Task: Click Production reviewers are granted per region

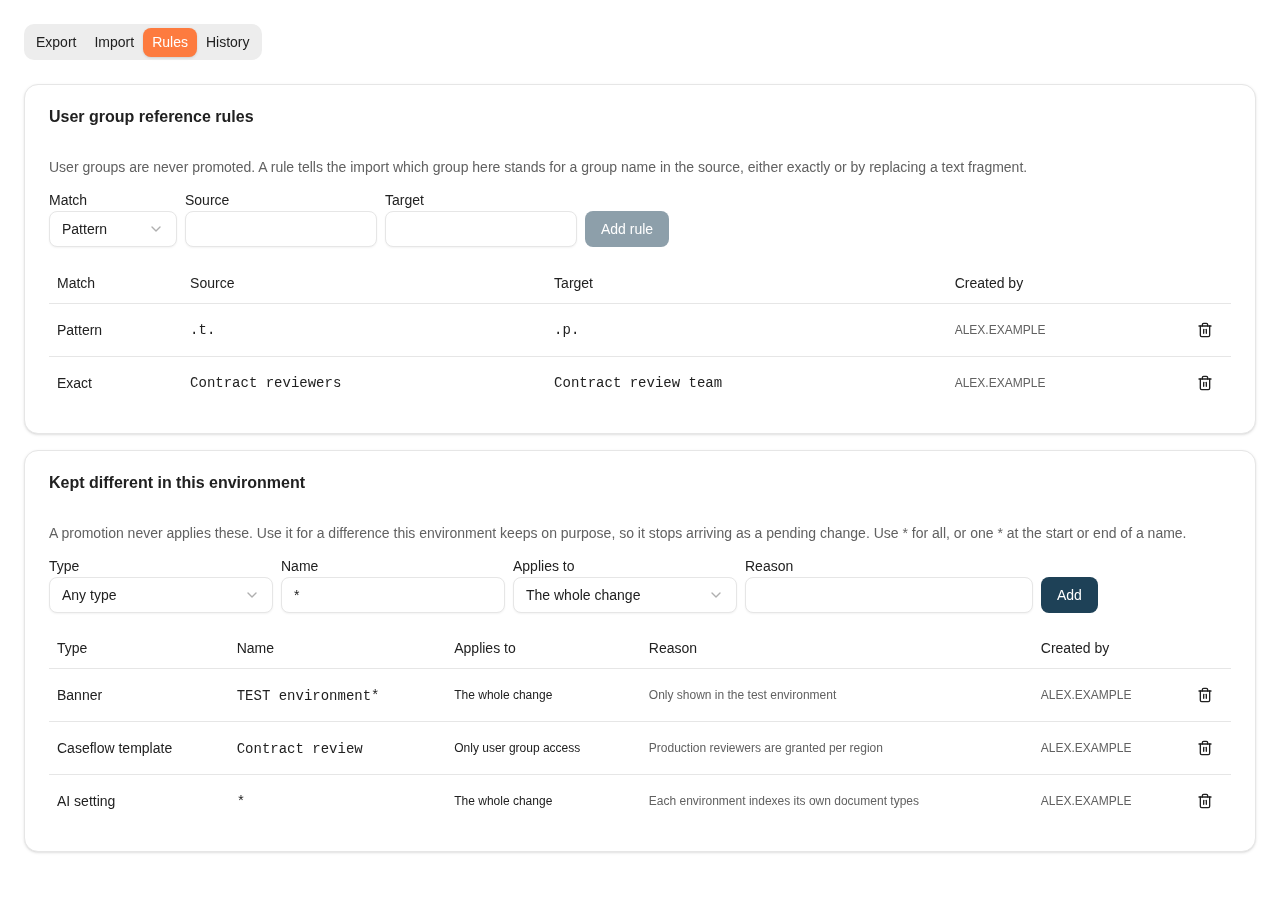Action: pyautogui.click(x=766, y=748)
